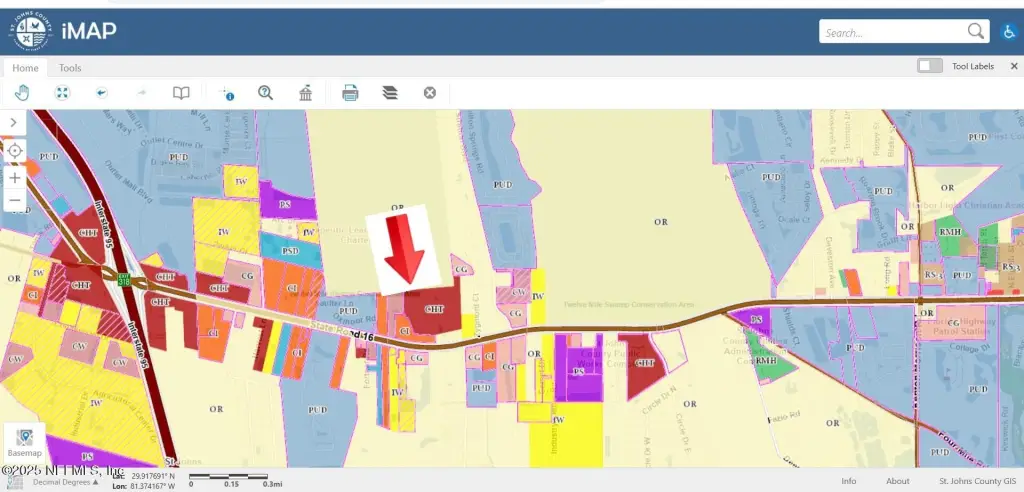Viewport: 1024px width, 492px height.
Task: Open the bookmarks book icon
Action: [180, 93]
